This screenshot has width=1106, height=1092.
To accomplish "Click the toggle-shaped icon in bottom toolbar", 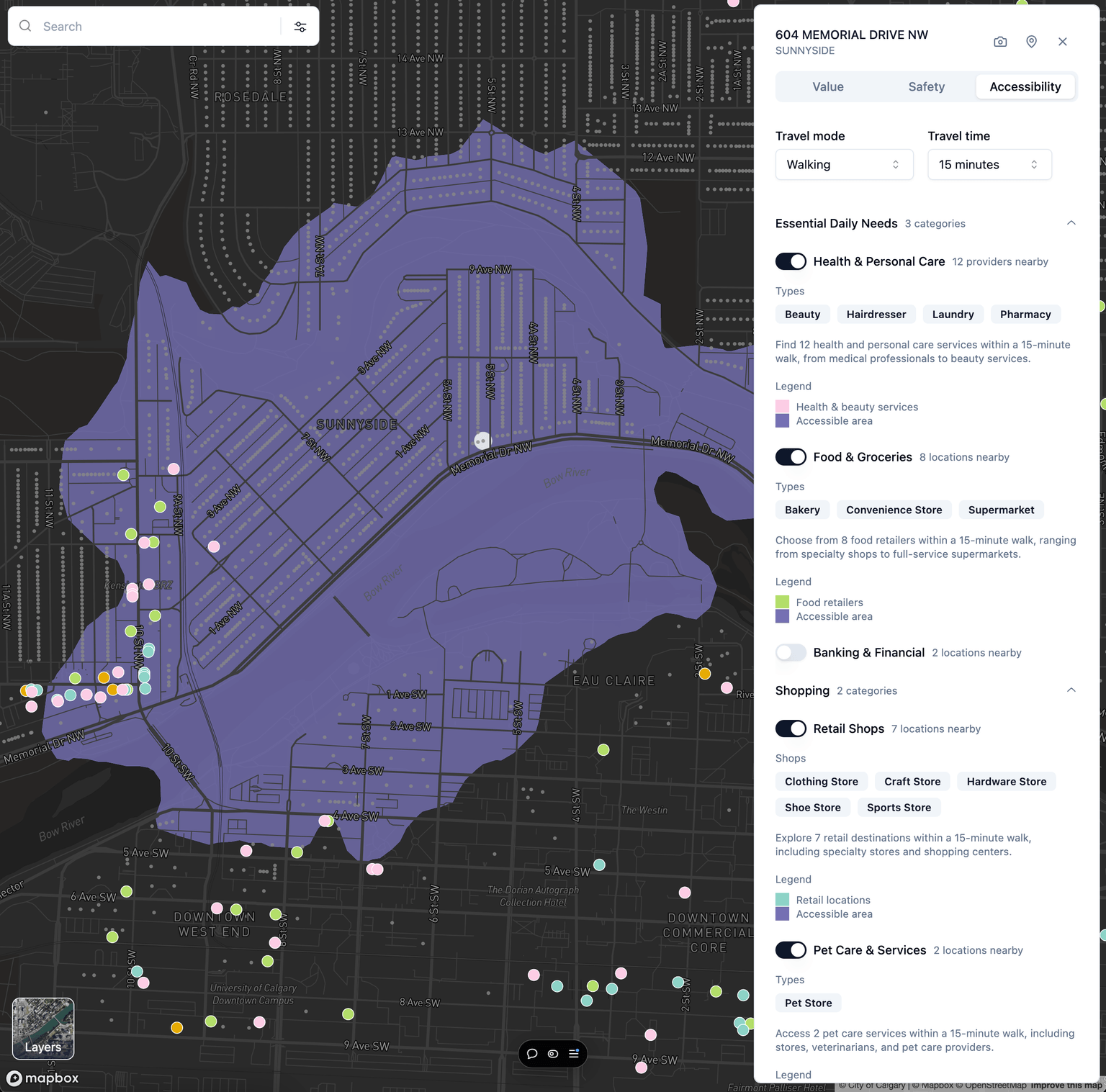I will pos(553,1054).
